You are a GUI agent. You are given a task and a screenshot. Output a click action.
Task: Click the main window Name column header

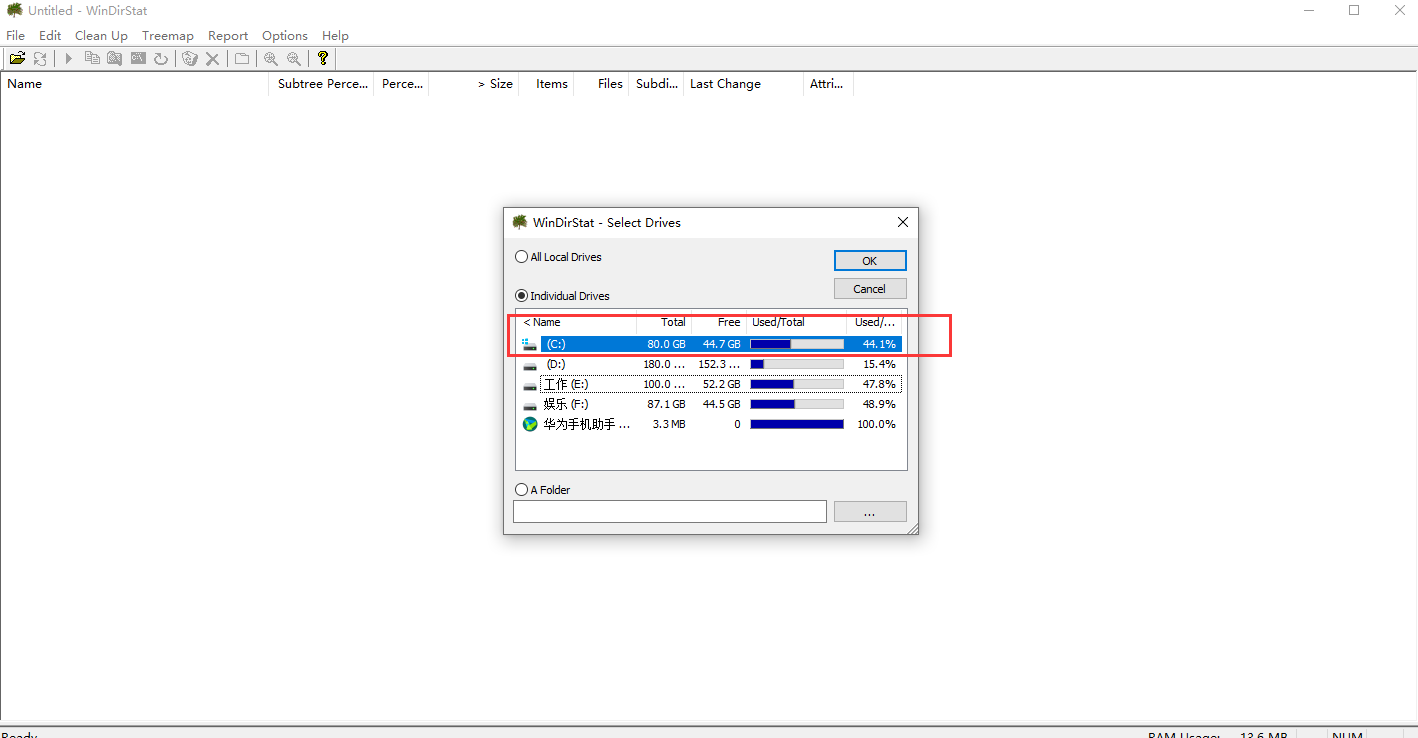(x=135, y=84)
